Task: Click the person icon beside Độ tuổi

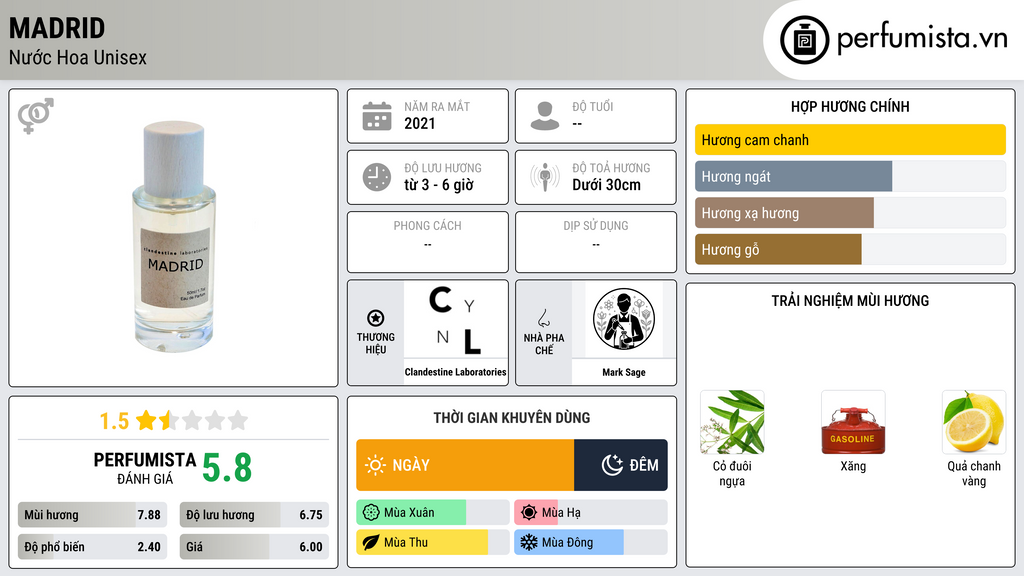Action: [545, 116]
